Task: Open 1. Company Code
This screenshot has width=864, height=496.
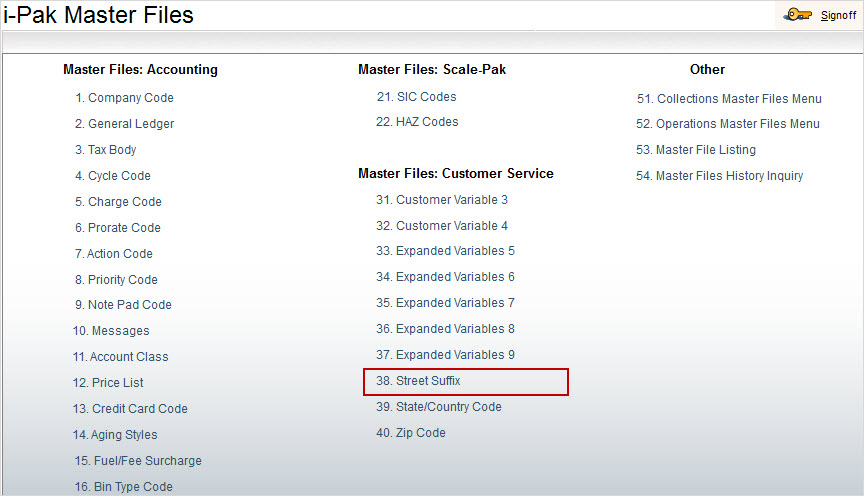Action: [125, 98]
